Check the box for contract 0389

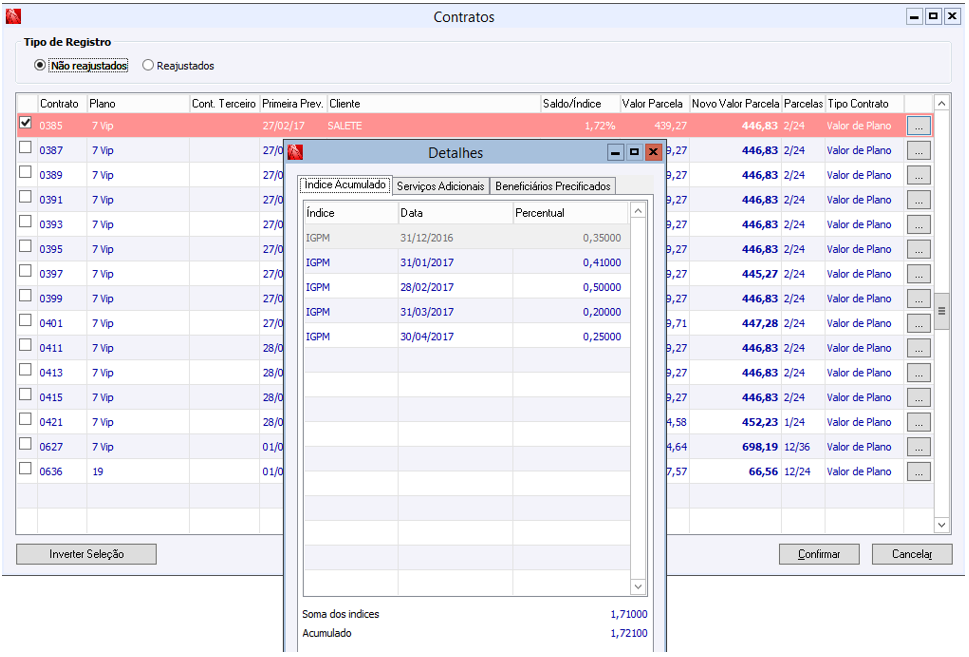26,173
